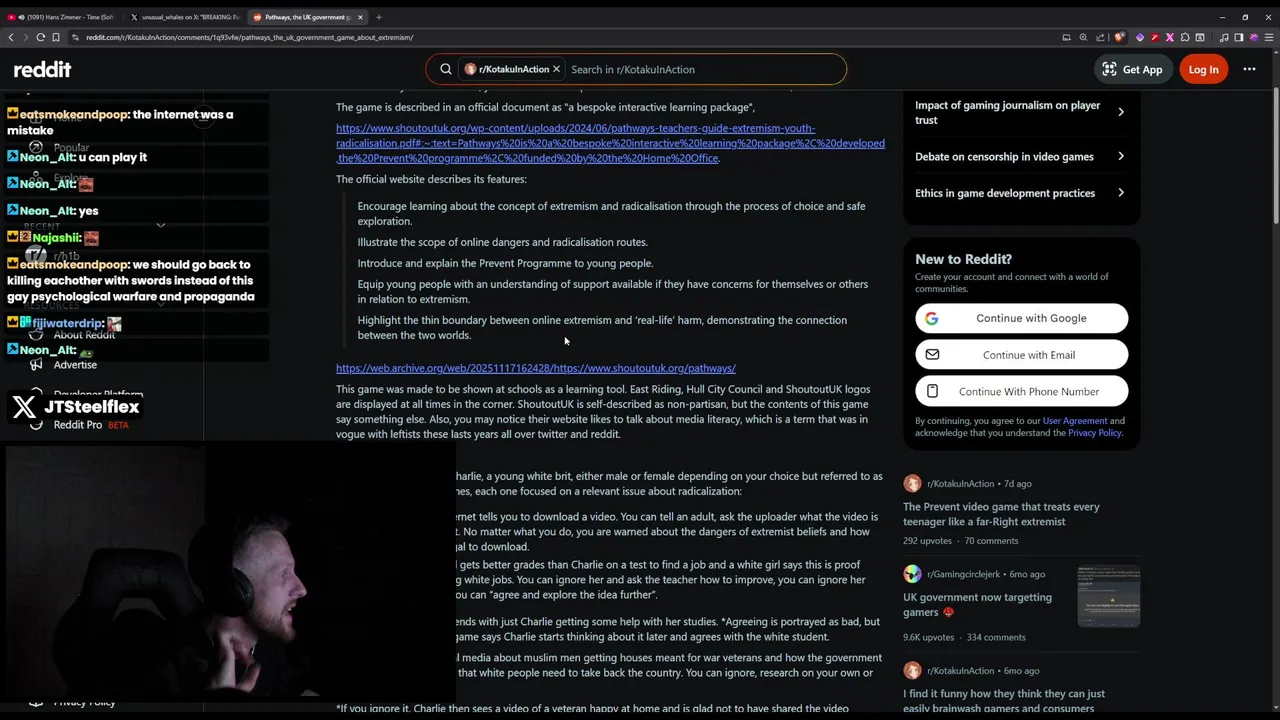Expand 'Ethics in game development practices' topic

[1021, 193]
